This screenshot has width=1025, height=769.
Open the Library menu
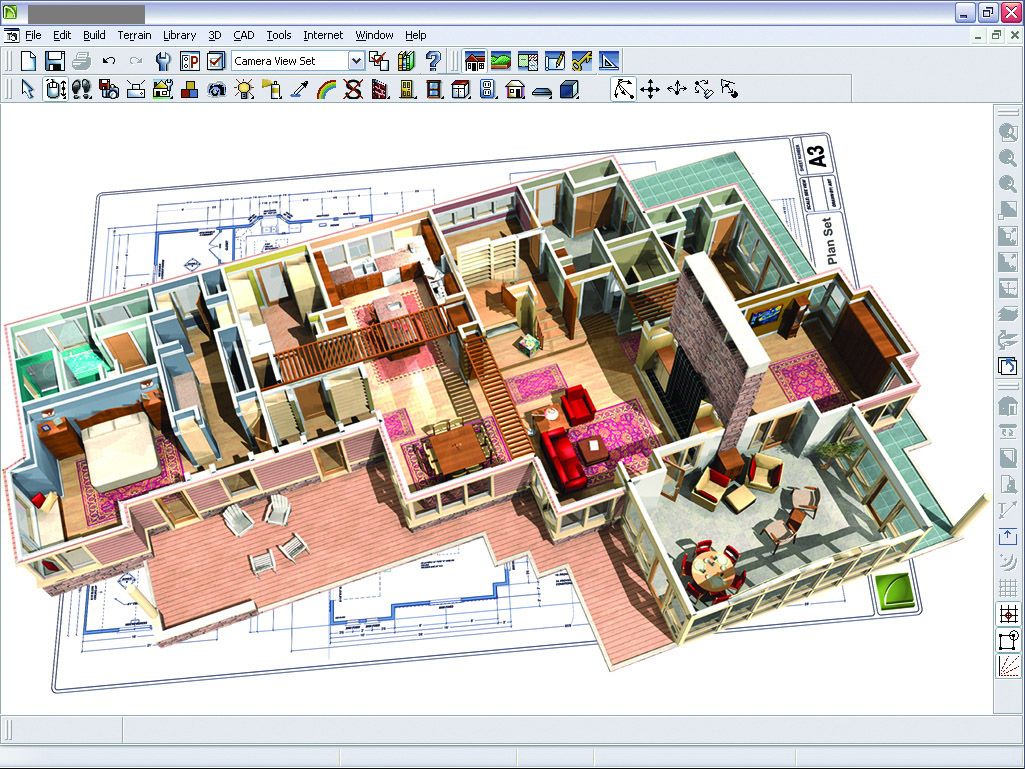pyautogui.click(x=179, y=35)
